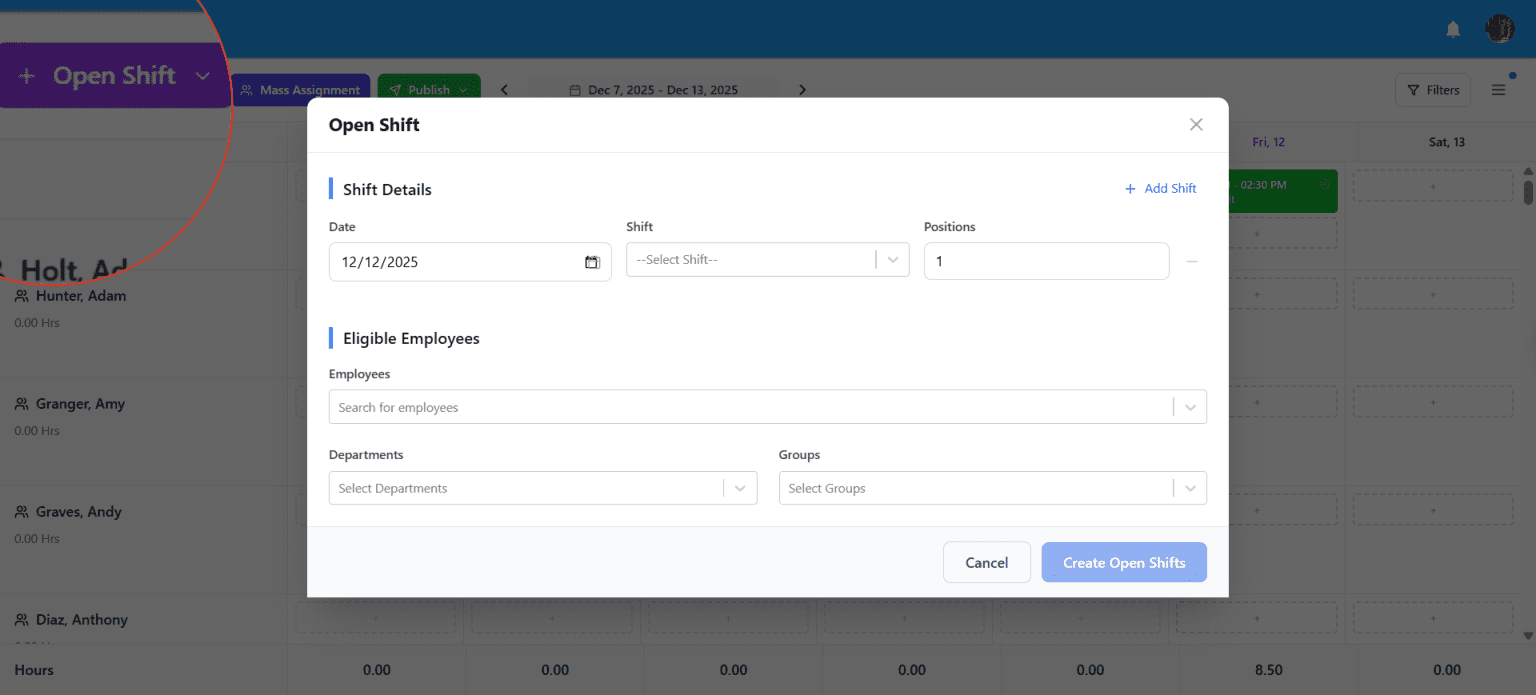The height and width of the screenshot is (695, 1536).
Task: Click the Fri, 12 column header
Action: (1268, 142)
